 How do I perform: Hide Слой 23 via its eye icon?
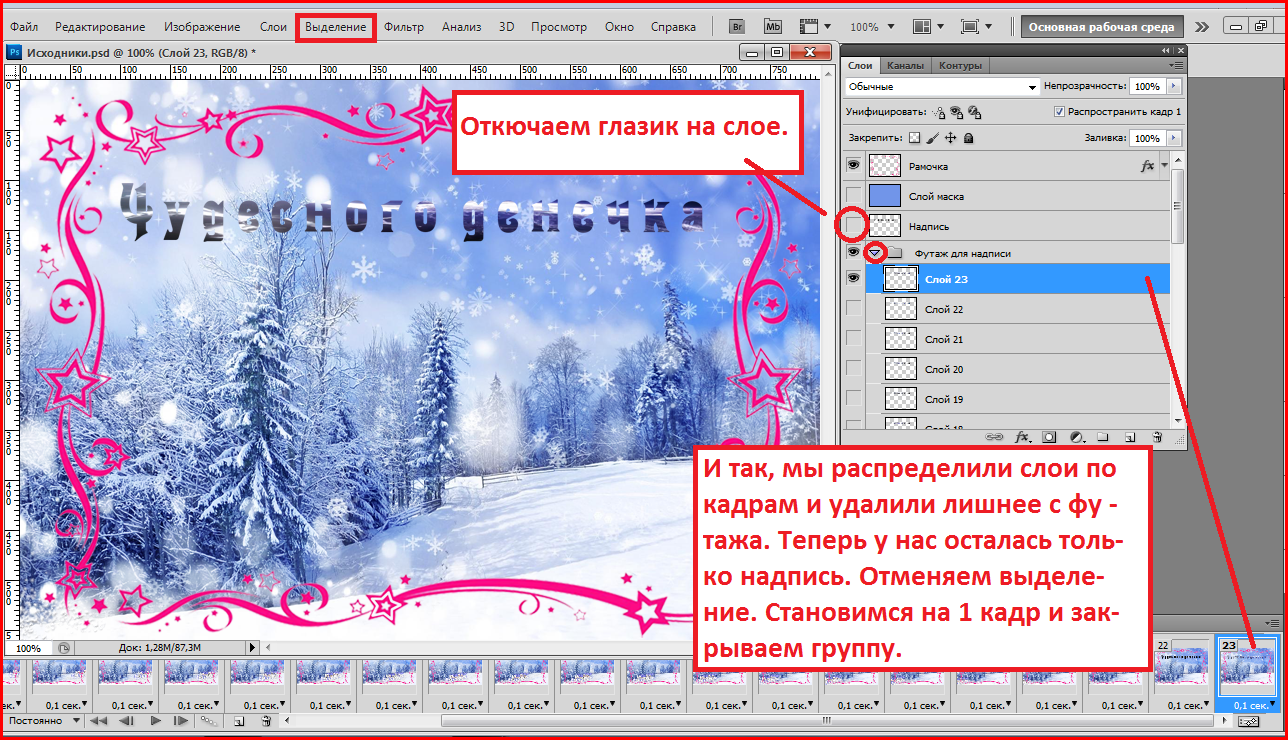point(853,279)
